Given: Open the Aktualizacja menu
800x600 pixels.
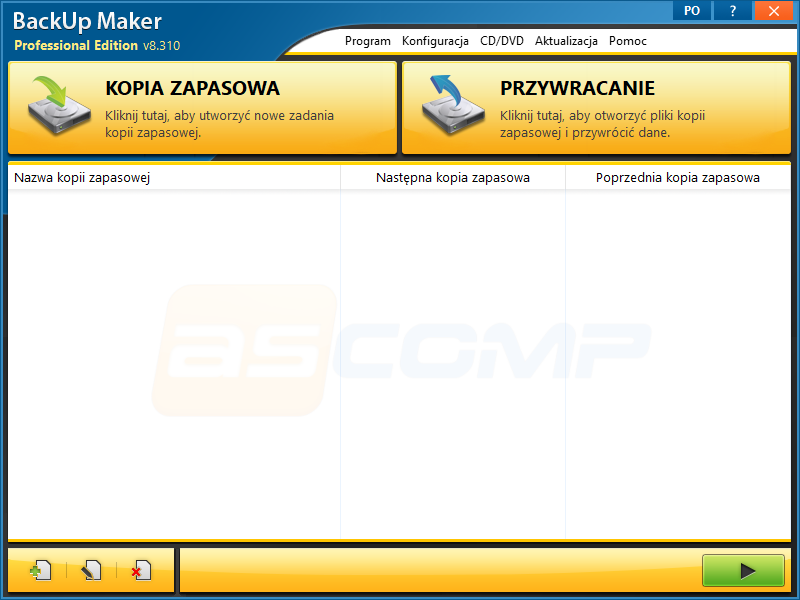Looking at the screenshot, I should tap(566, 41).
